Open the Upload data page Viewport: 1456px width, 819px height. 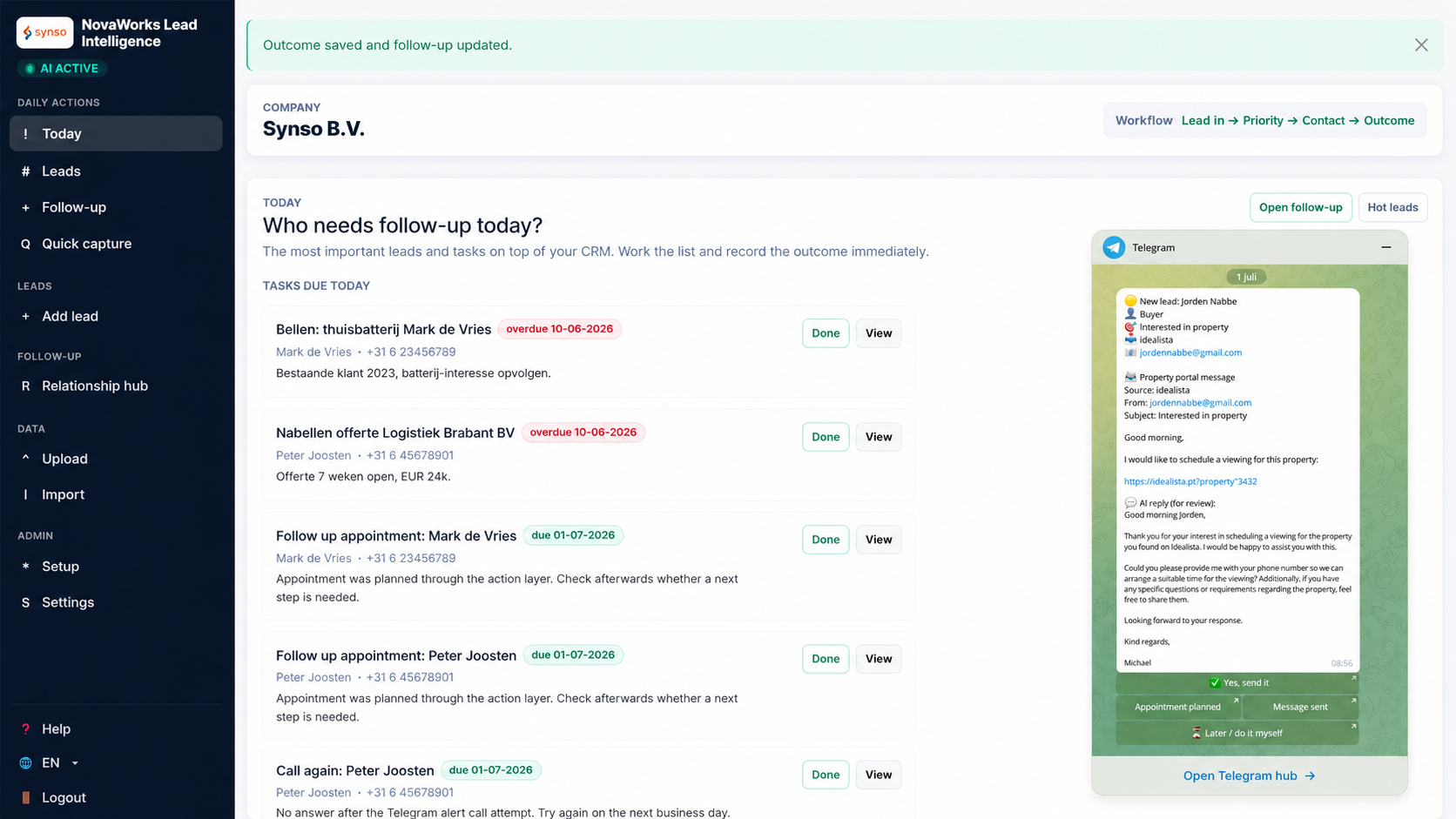116,459
